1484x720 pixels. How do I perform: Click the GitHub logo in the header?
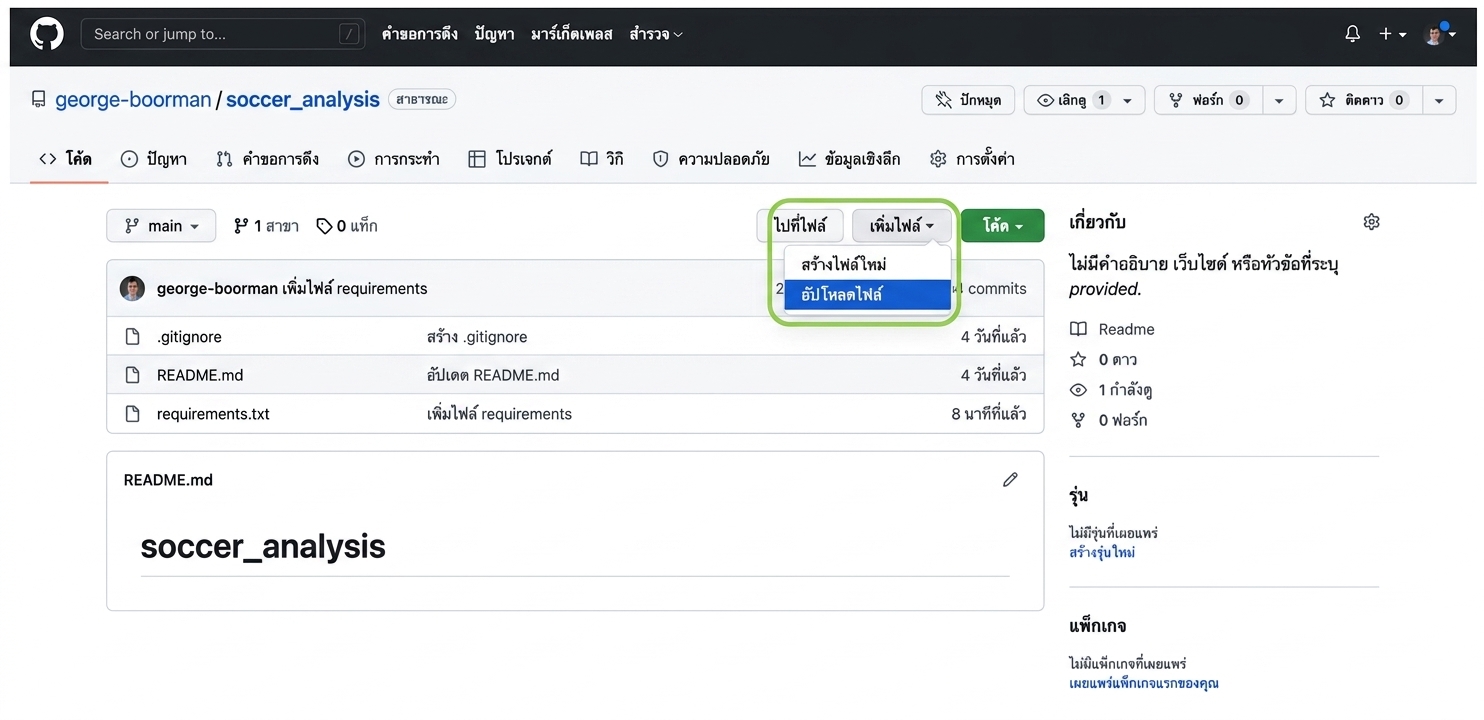point(47,34)
